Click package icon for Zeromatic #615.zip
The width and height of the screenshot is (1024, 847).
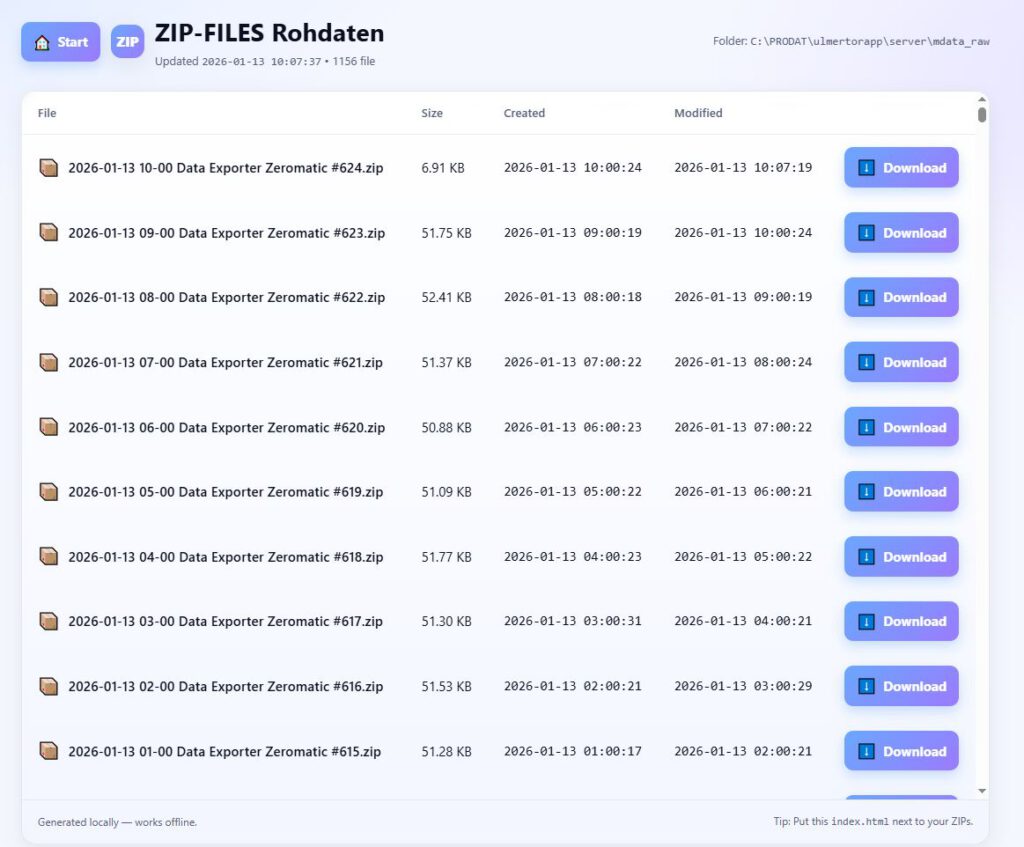pyautogui.click(x=48, y=751)
